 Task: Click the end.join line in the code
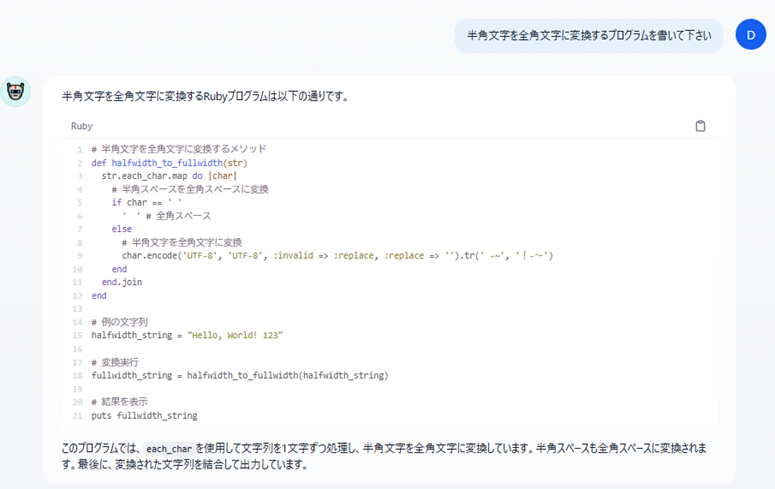pyautogui.click(x=121, y=282)
